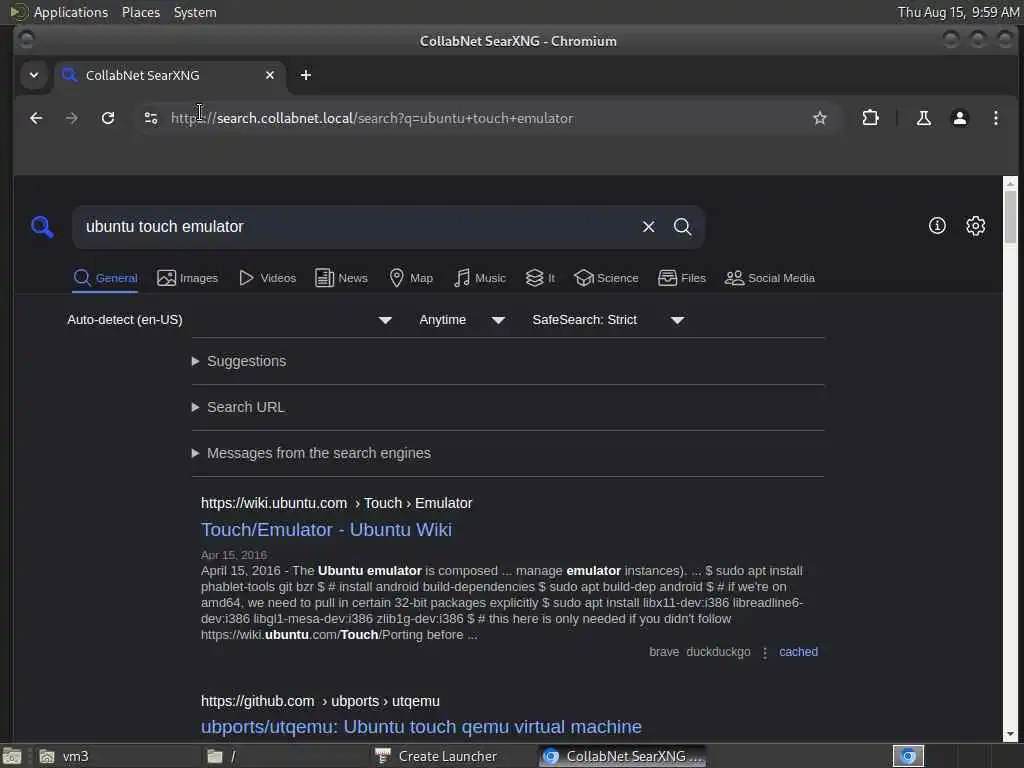Viewport: 1024px width, 768px height.
Task: Switch to the Science category
Action: [x=606, y=278]
